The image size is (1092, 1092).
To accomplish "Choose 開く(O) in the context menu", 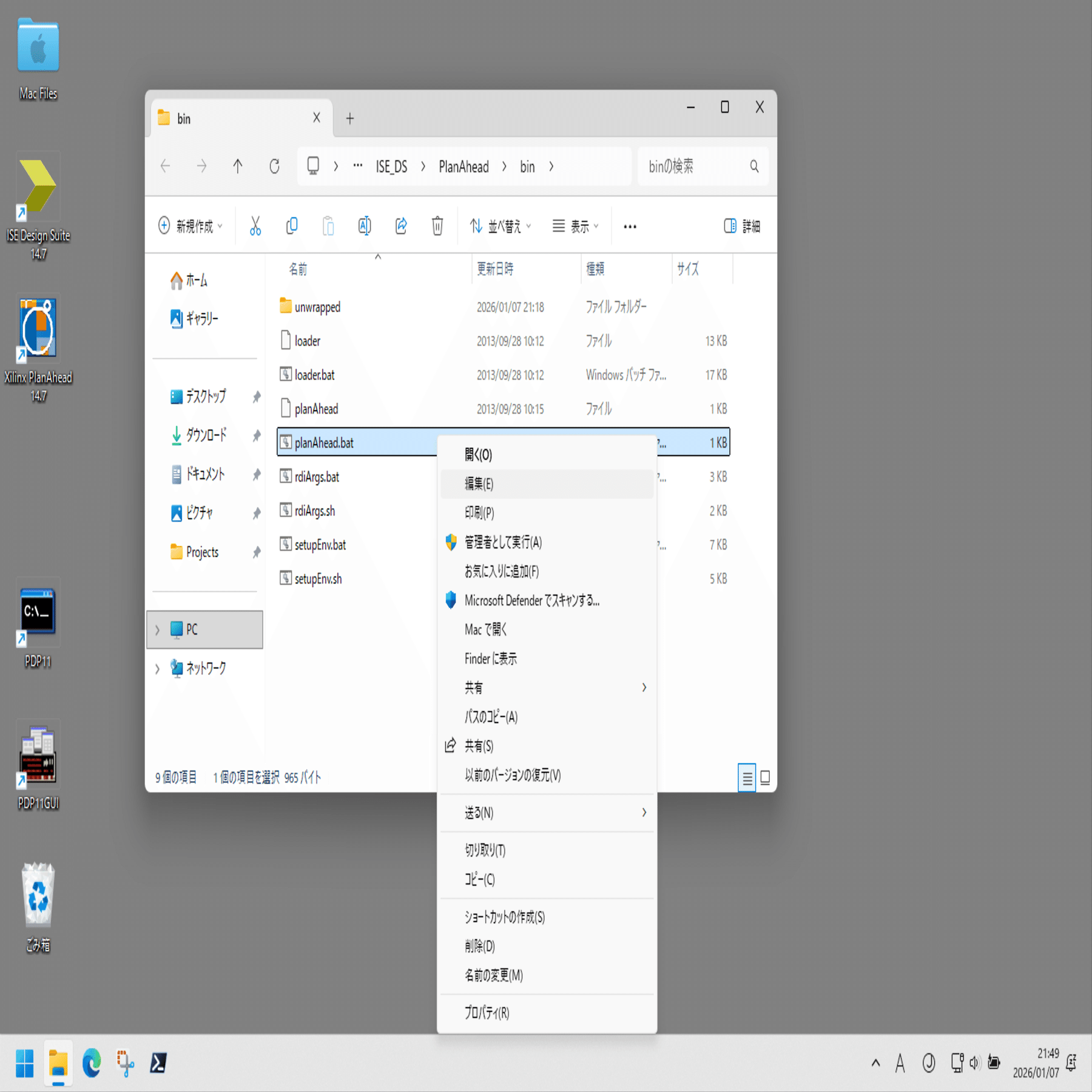I will [547, 455].
